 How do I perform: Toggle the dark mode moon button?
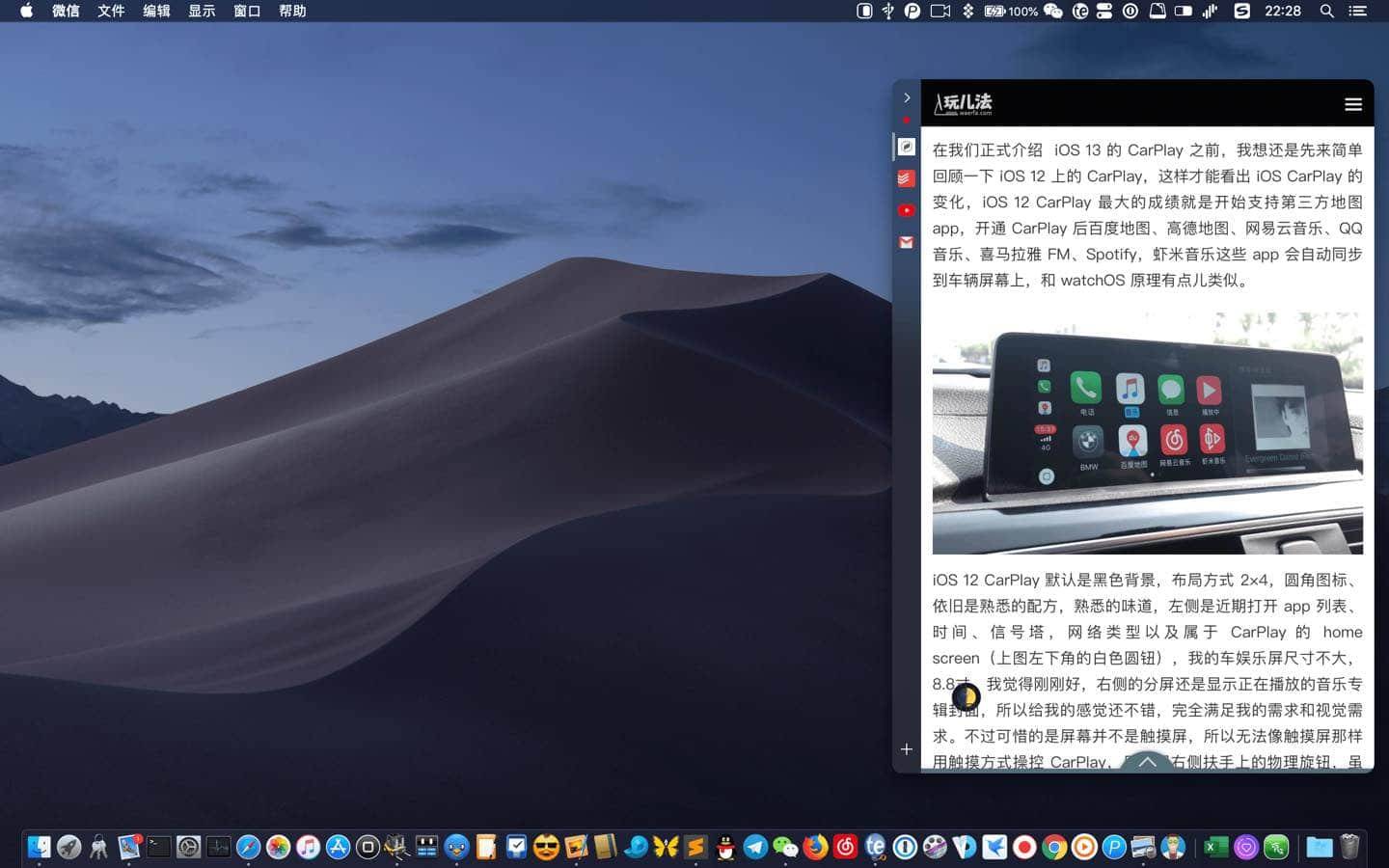966,696
